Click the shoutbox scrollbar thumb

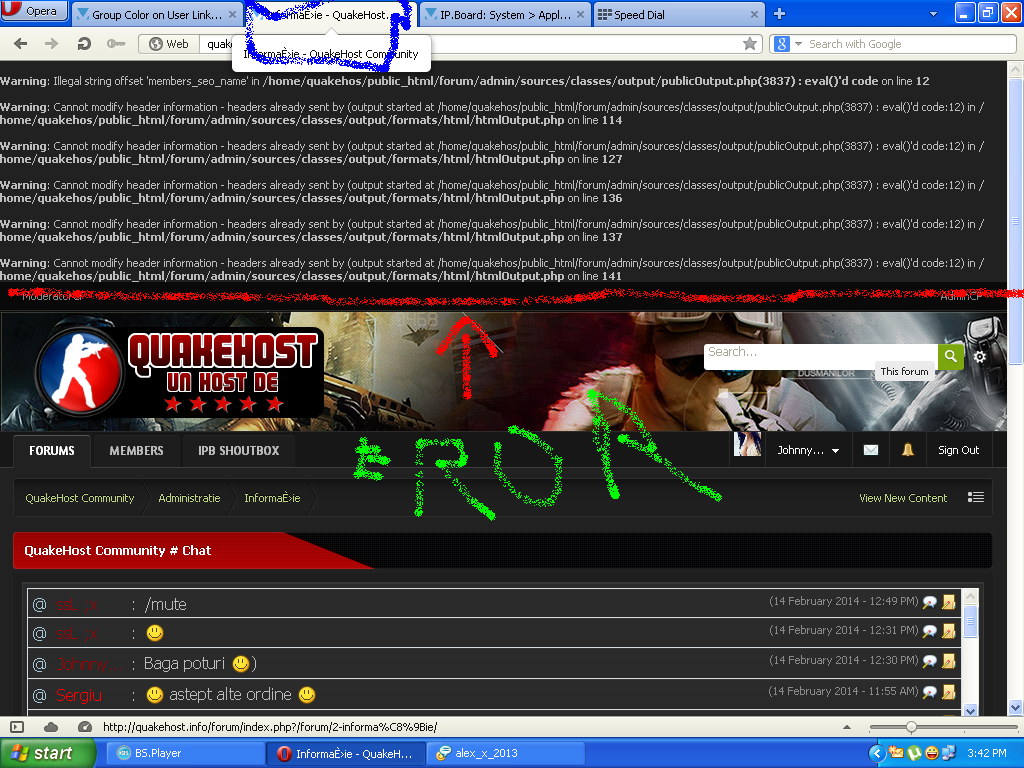click(x=970, y=621)
